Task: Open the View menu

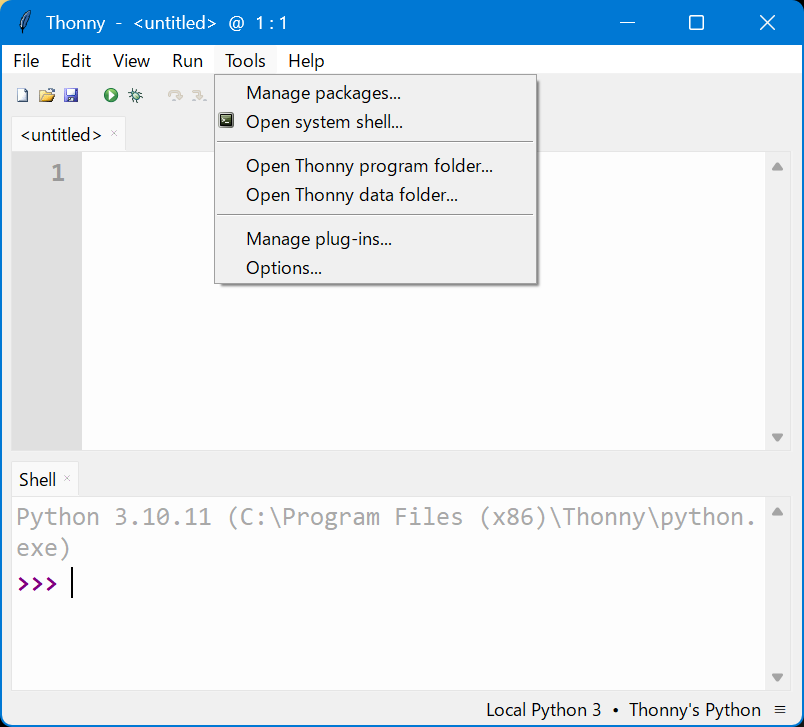Action: pyautogui.click(x=131, y=61)
